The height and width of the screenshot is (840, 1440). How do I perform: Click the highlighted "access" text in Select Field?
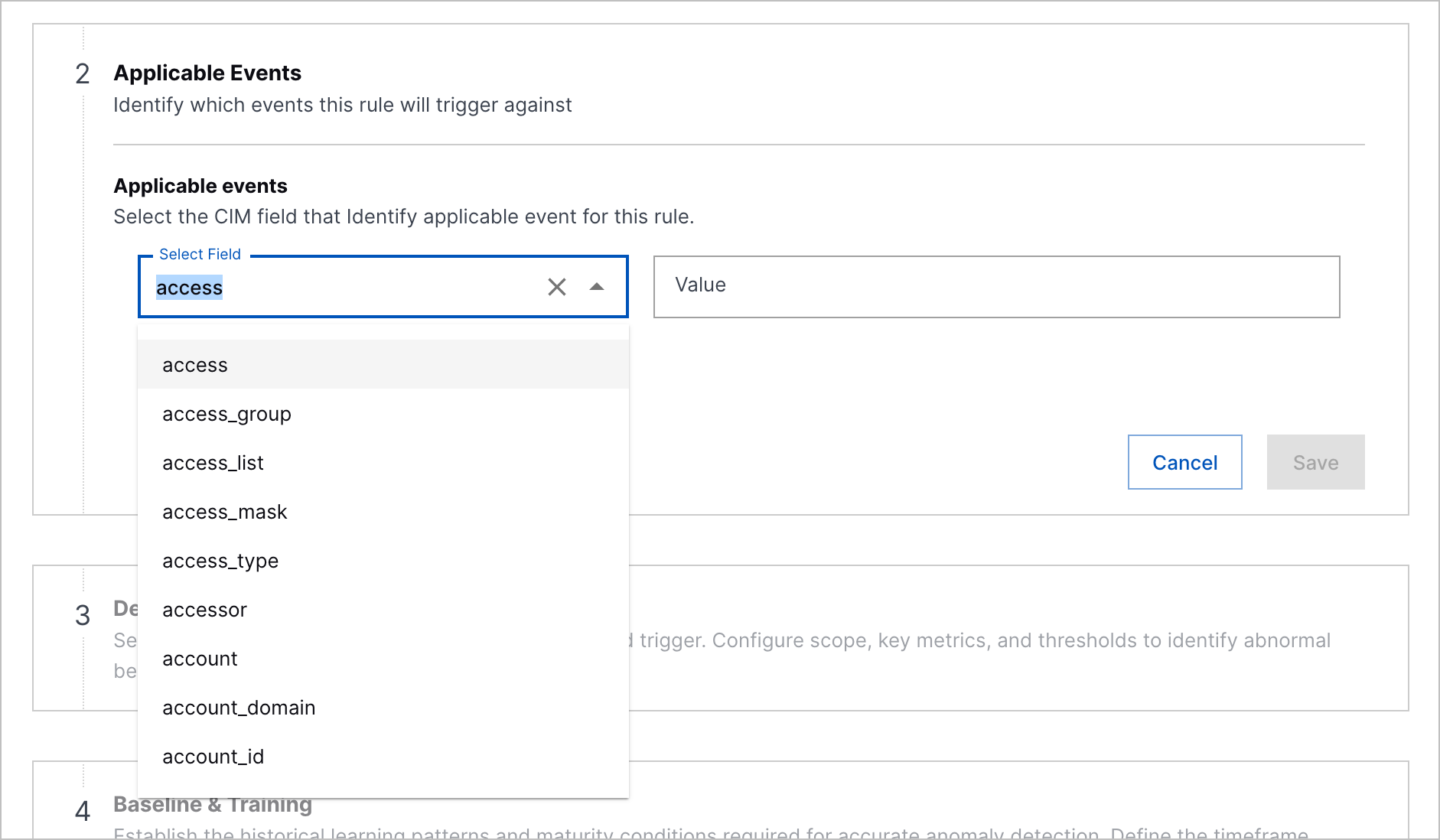click(189, 287)
